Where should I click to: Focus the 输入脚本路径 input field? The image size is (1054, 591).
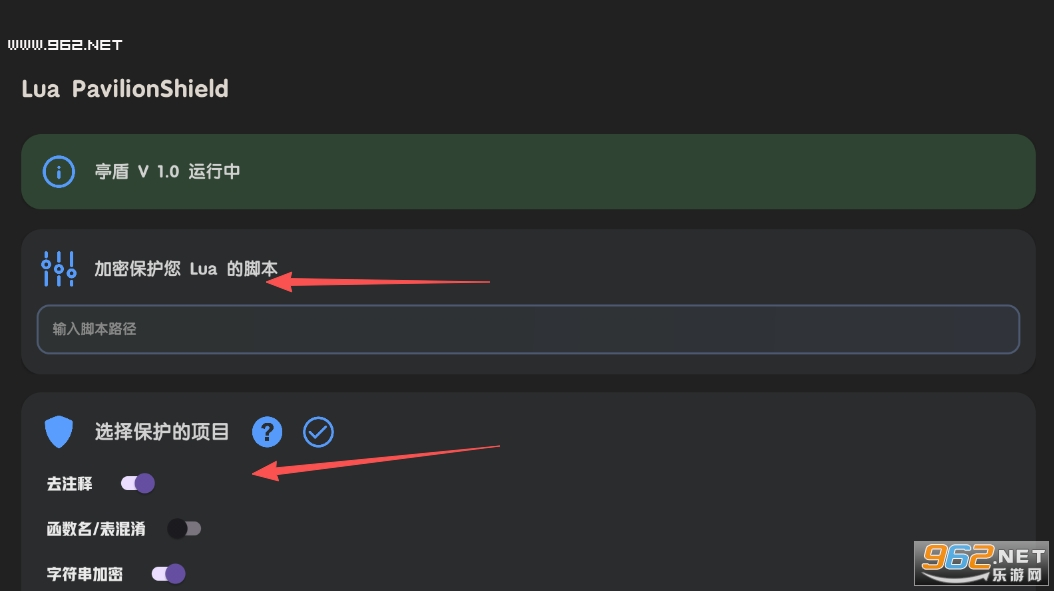tap(528, 329)
